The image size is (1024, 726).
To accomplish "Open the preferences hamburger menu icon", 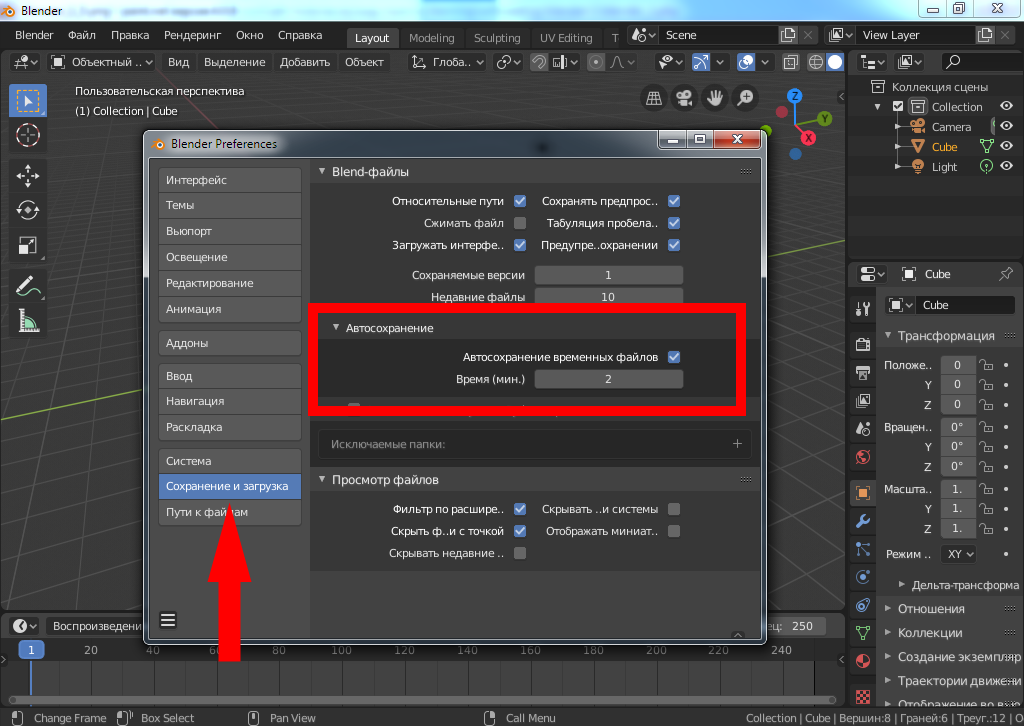I will pos(168,620).
